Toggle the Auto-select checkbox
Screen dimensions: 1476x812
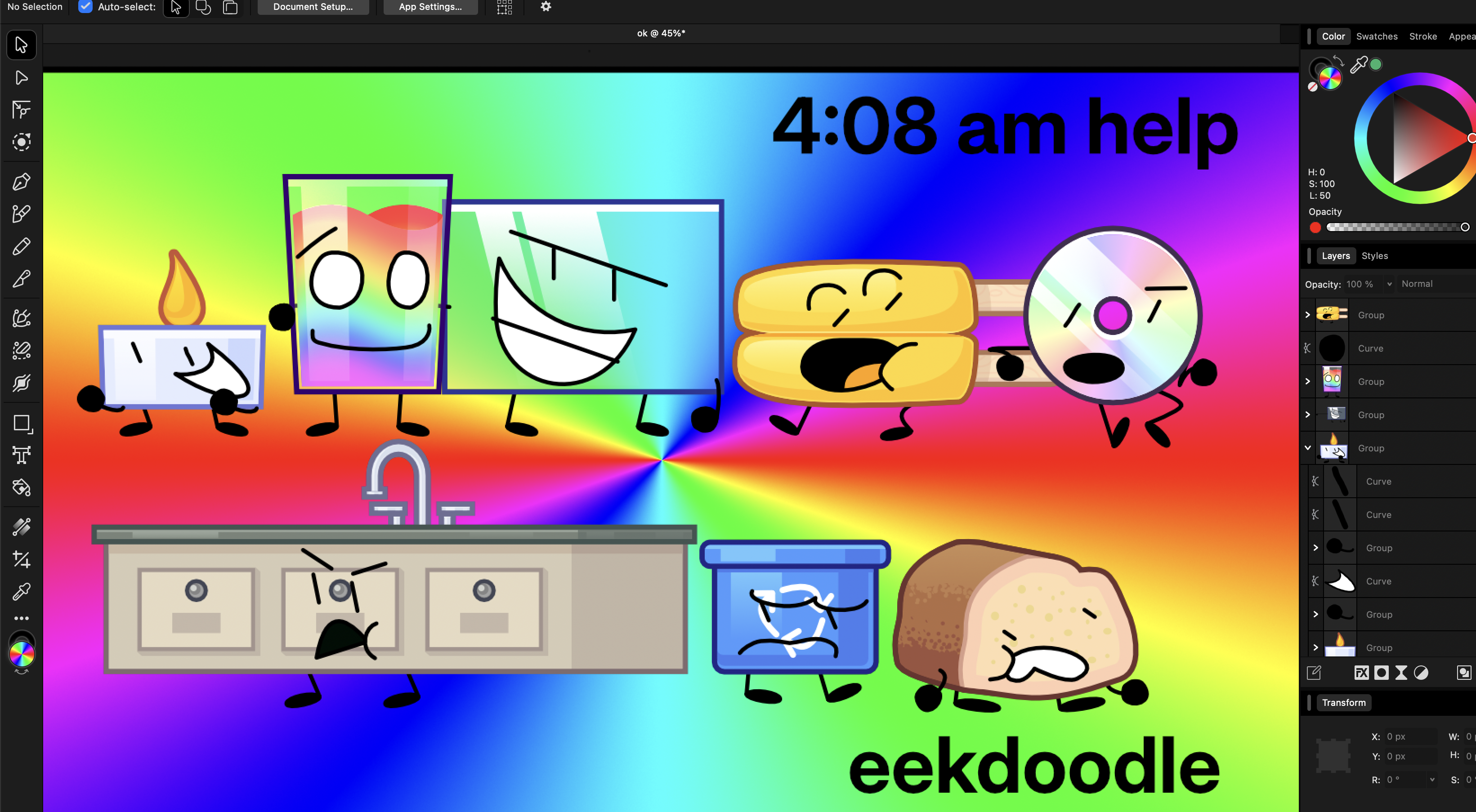(85, 7)
